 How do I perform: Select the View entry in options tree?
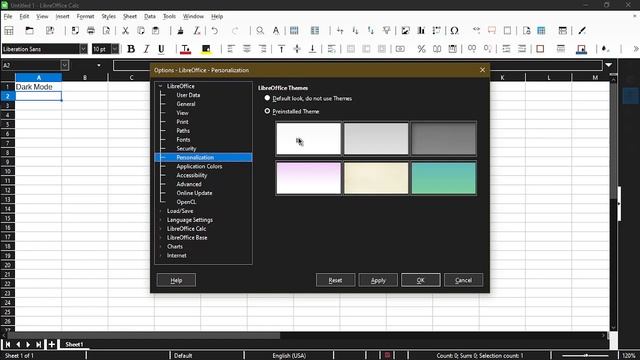[182, 113]
